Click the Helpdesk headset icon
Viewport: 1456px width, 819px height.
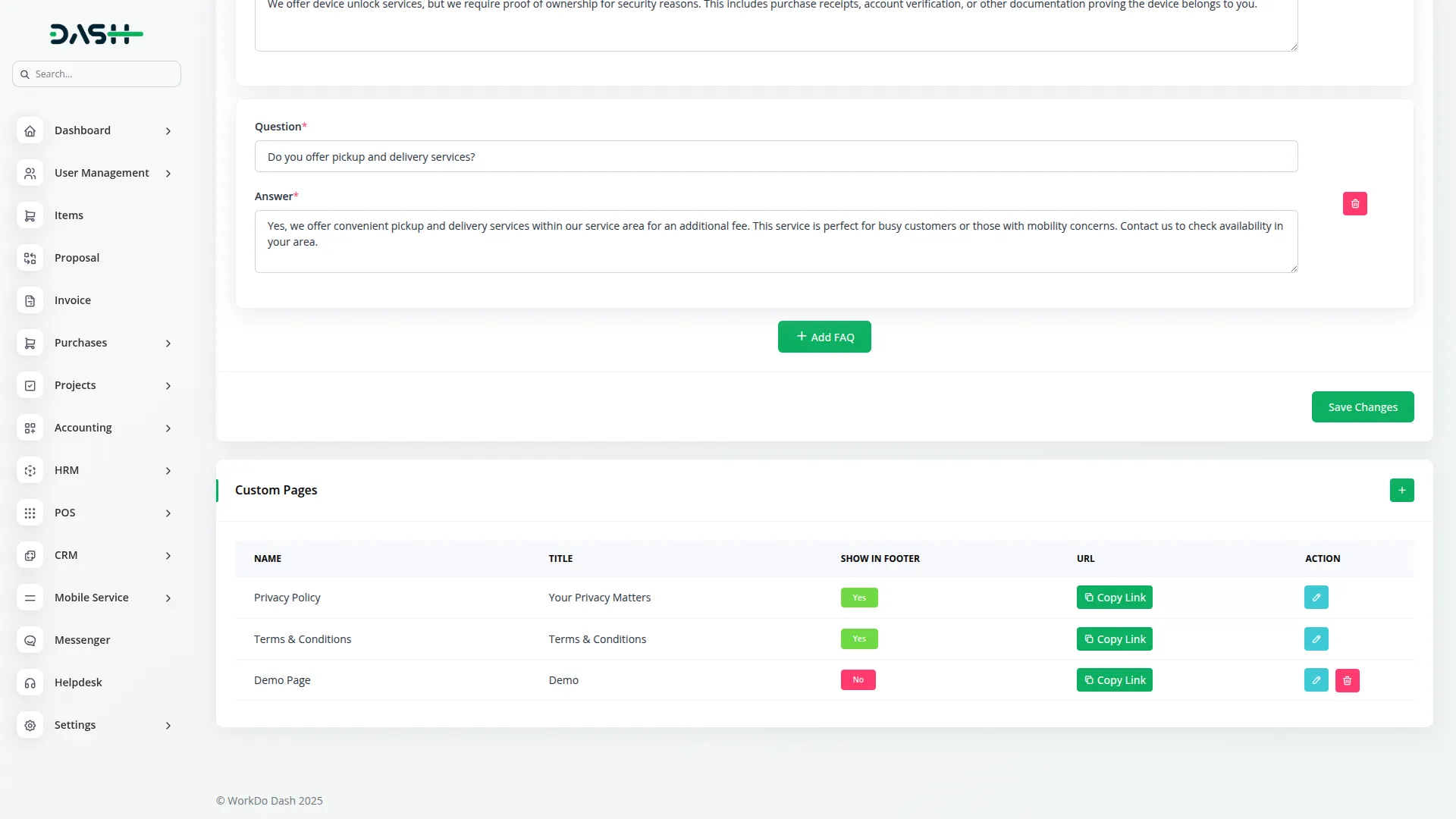click(30, 682)
